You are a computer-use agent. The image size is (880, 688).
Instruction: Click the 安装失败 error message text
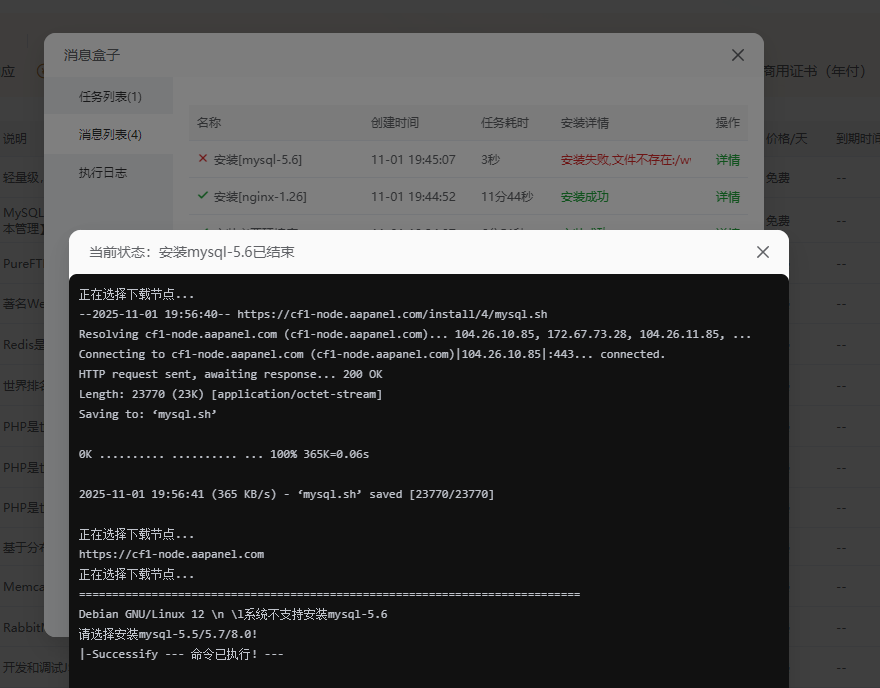click(x=626, y=160)
